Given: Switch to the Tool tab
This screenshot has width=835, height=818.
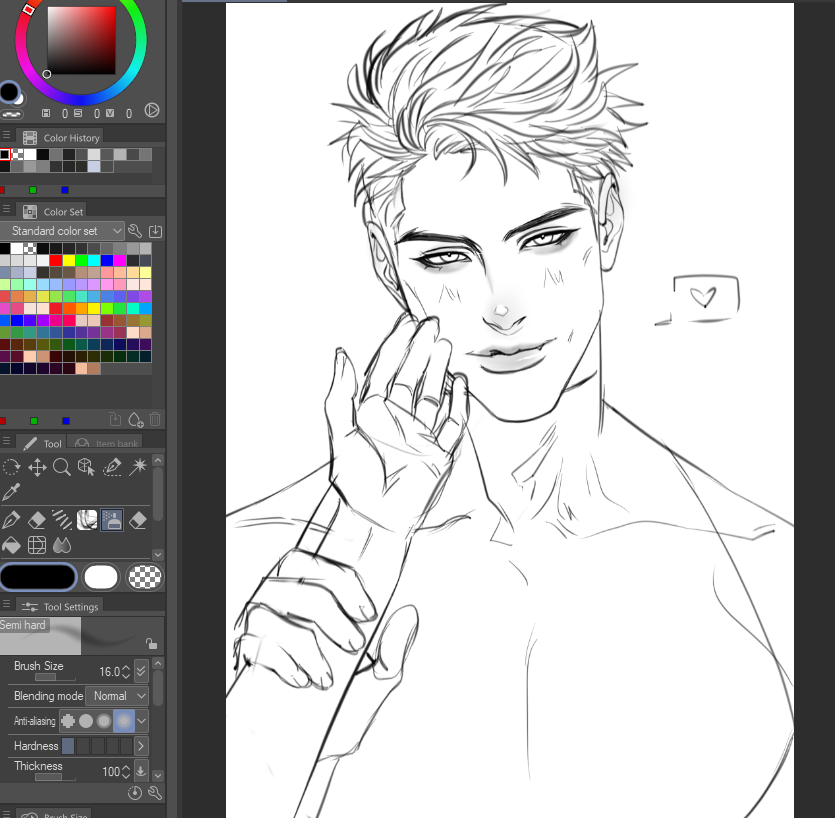Looking at the screenshot, I should click(42, 443).
